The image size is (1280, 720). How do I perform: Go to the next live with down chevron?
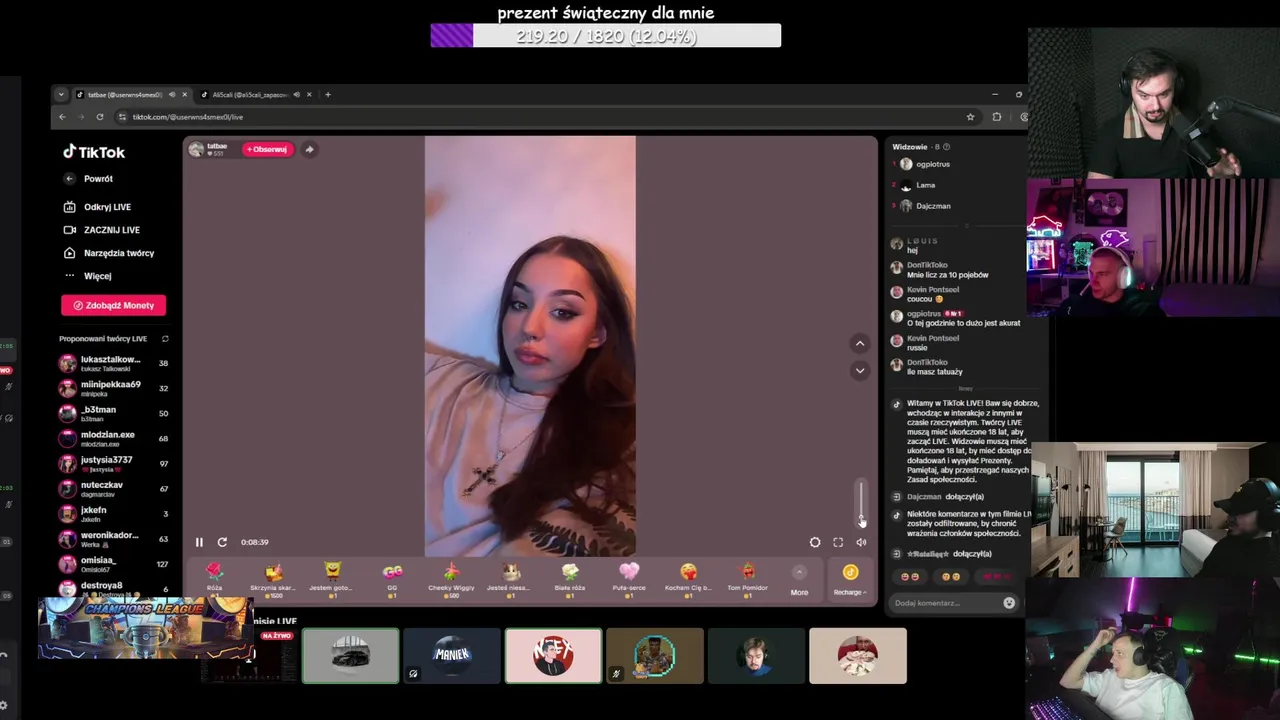pyautogui.click(x=859, y=370)
